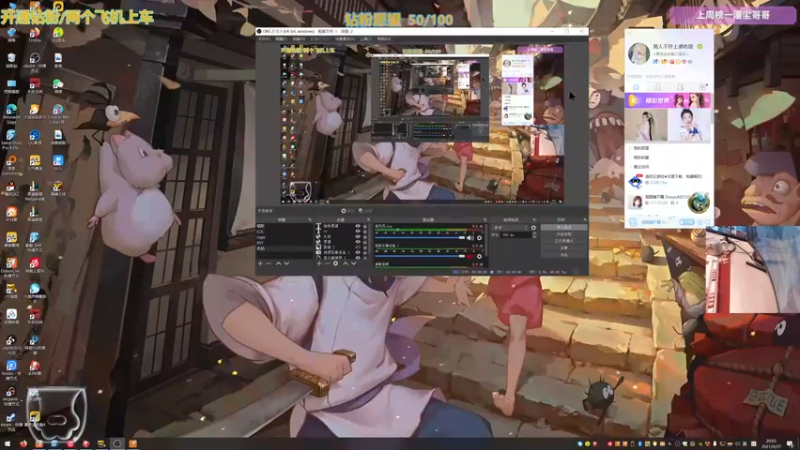
Task: Remove the selected scene in OBS
Action: [268, 263]
